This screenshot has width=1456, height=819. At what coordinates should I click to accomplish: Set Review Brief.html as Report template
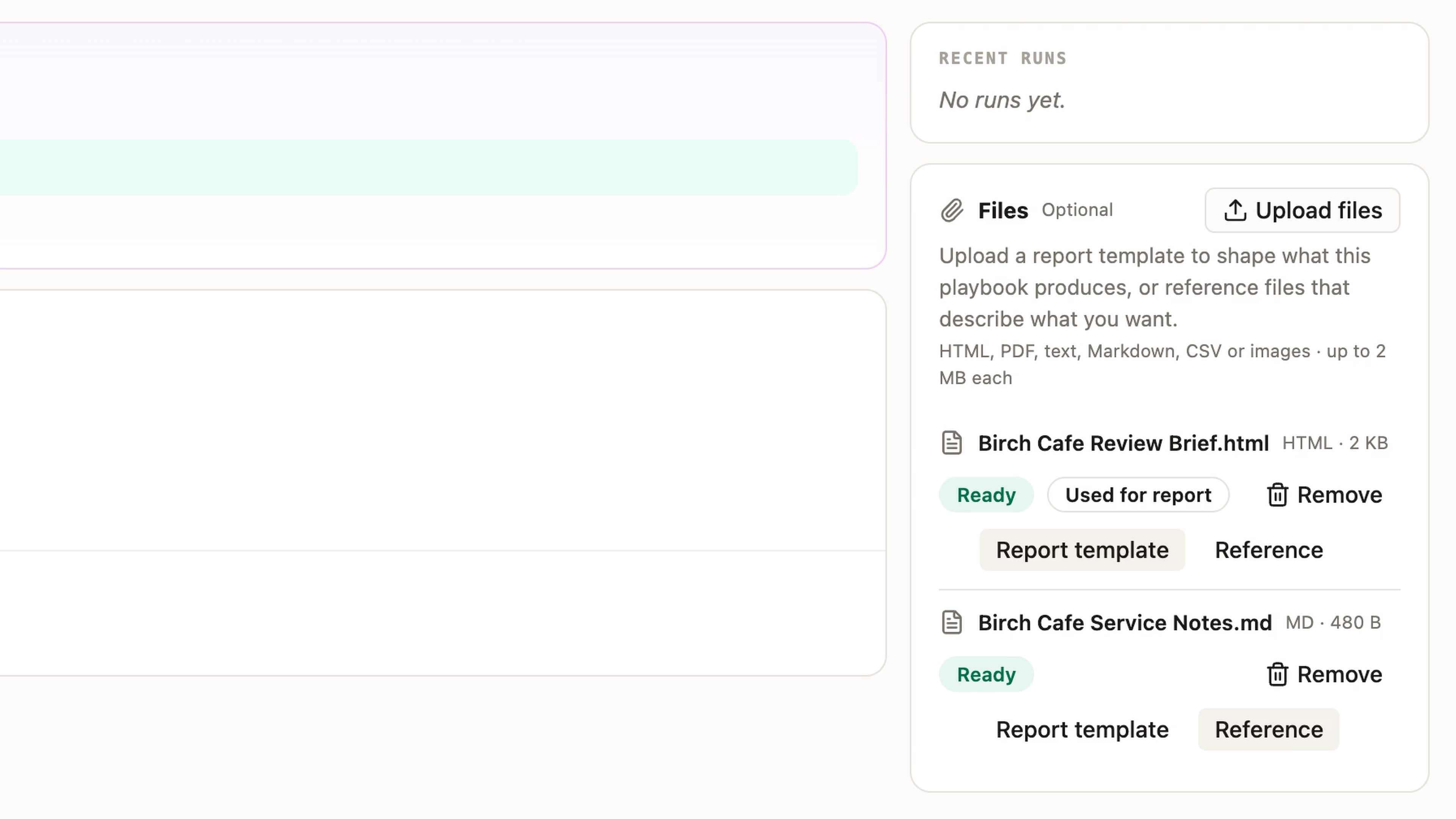(1082, 550)
